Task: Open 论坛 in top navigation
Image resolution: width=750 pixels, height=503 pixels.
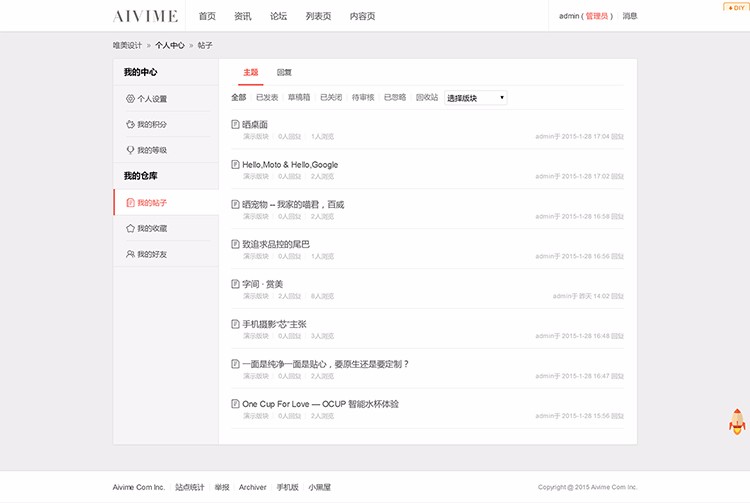Action: click(x=278, y=16)
